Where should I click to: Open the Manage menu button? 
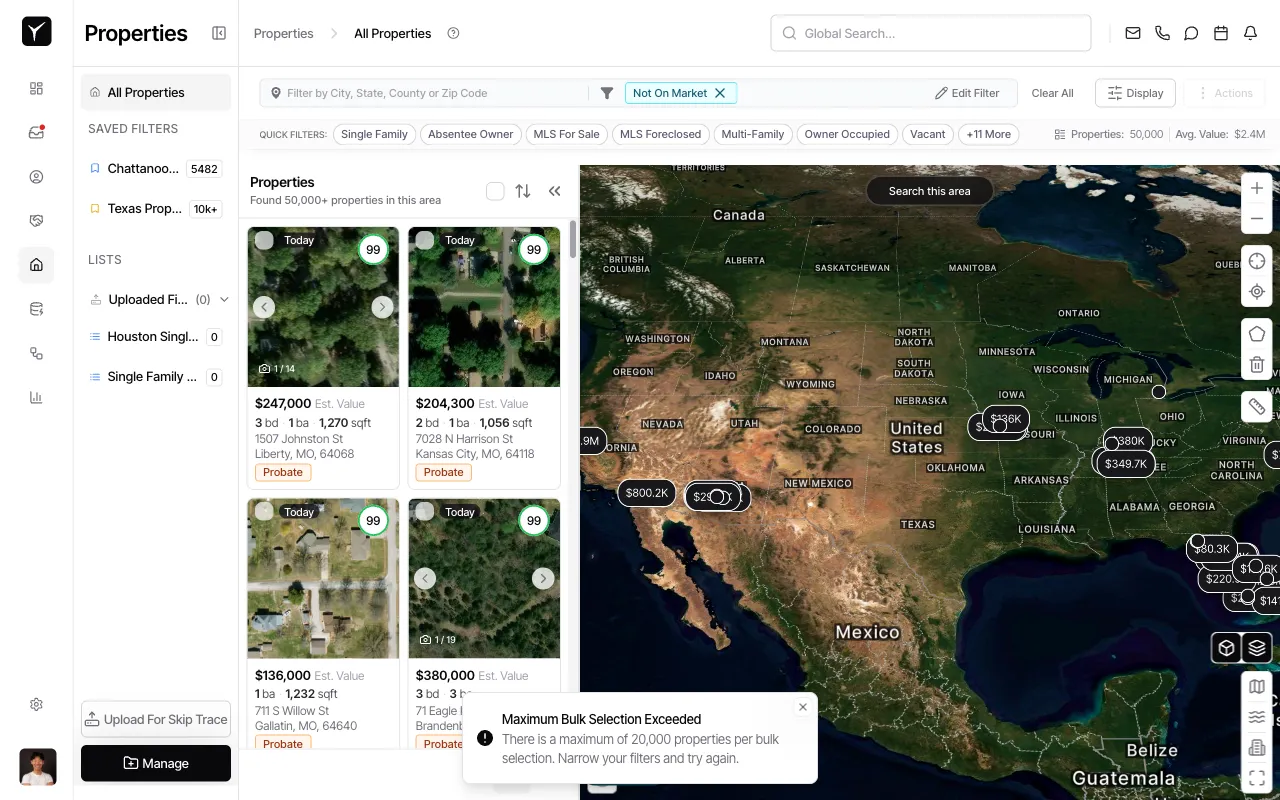coord(156,763)
